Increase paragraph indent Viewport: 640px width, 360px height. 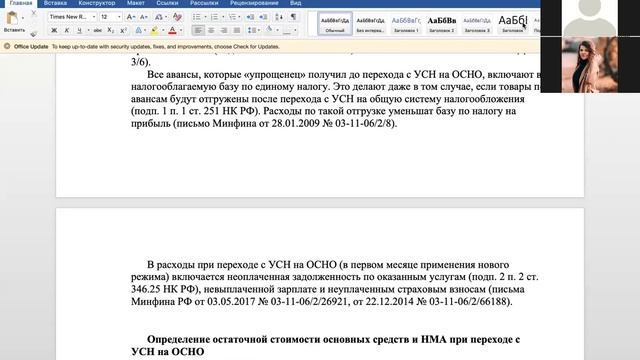point(263,17)
